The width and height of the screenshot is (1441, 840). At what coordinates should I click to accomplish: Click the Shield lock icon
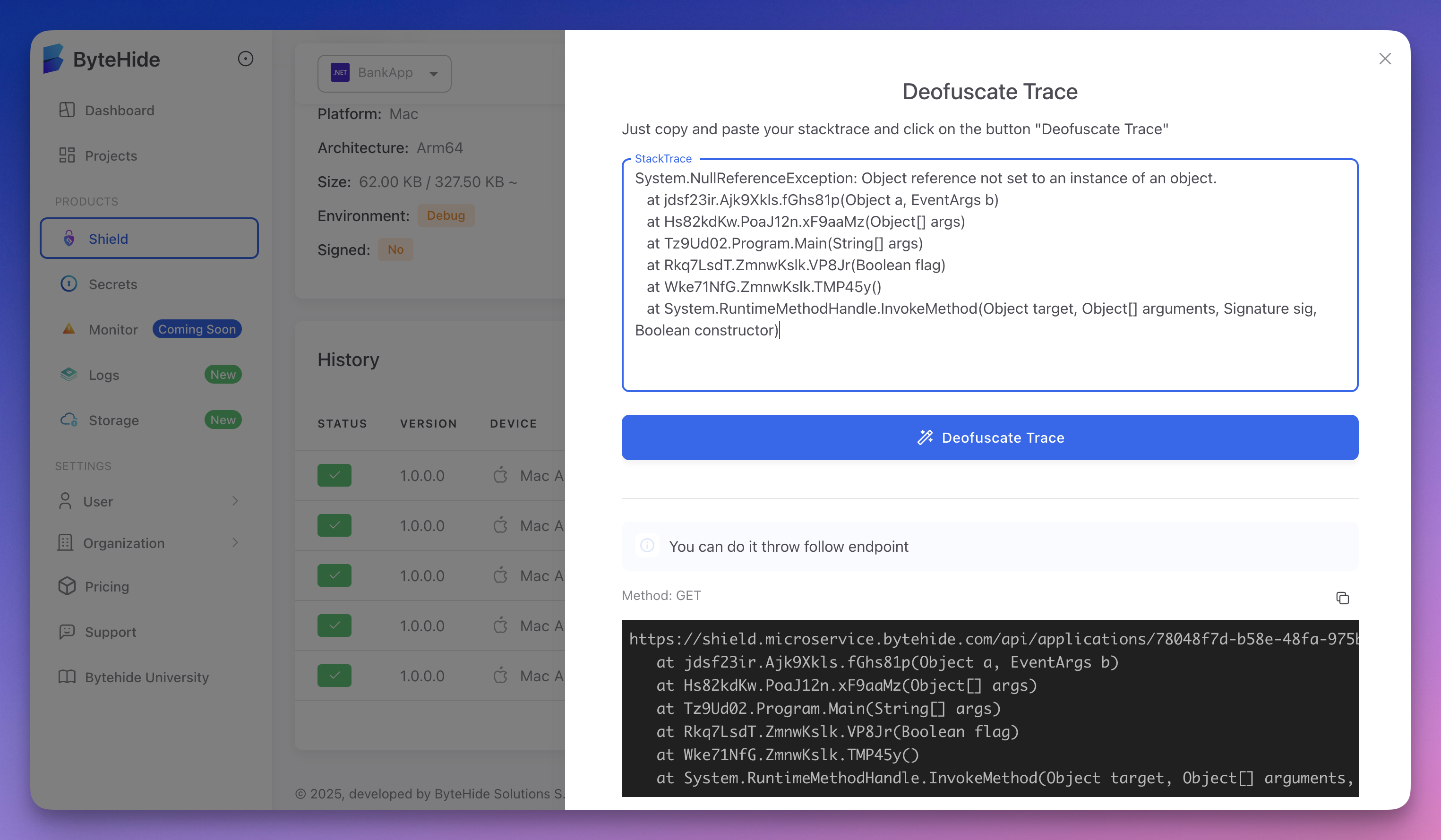(69, 239)
